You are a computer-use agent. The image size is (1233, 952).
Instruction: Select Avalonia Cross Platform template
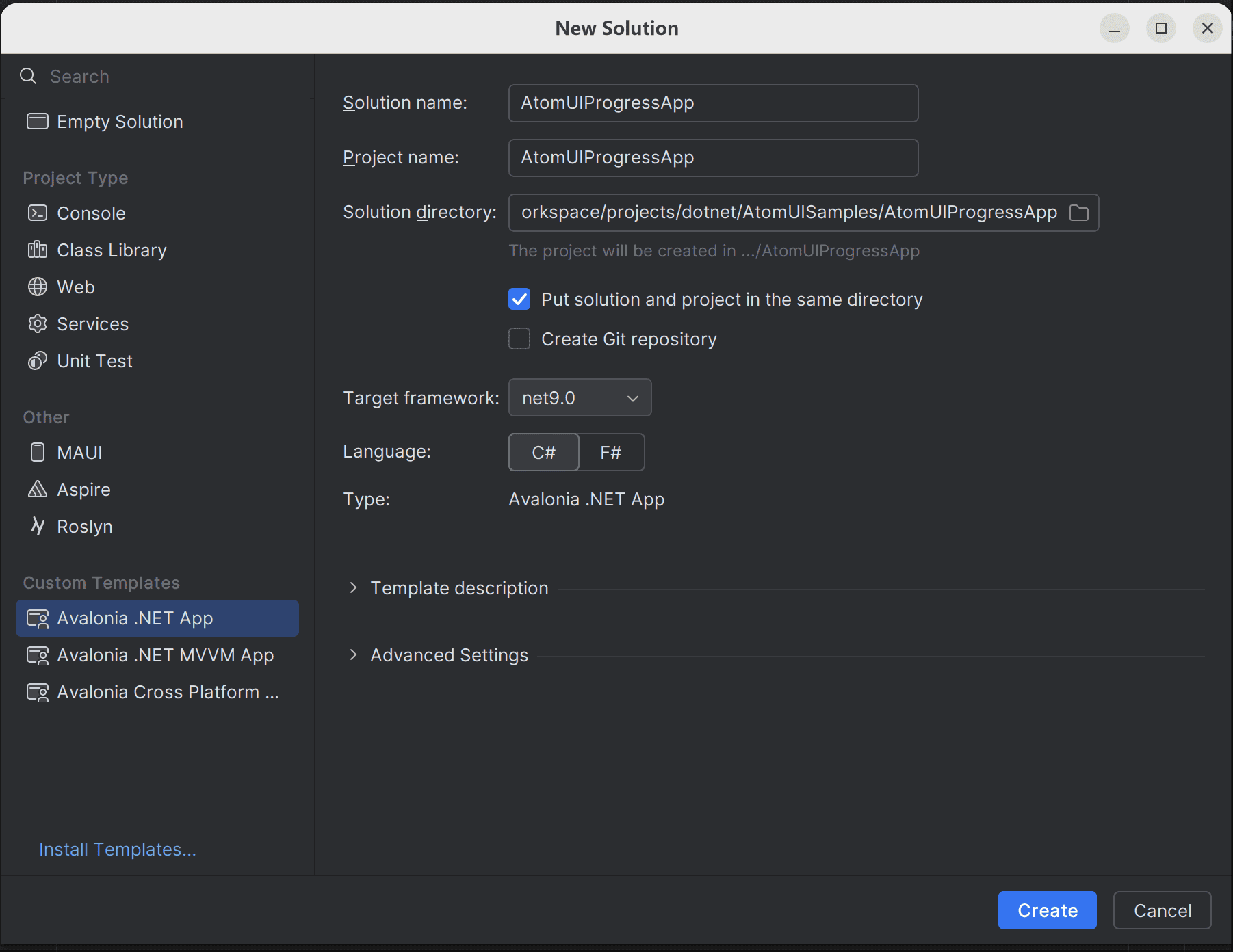(x=157, y=692)
